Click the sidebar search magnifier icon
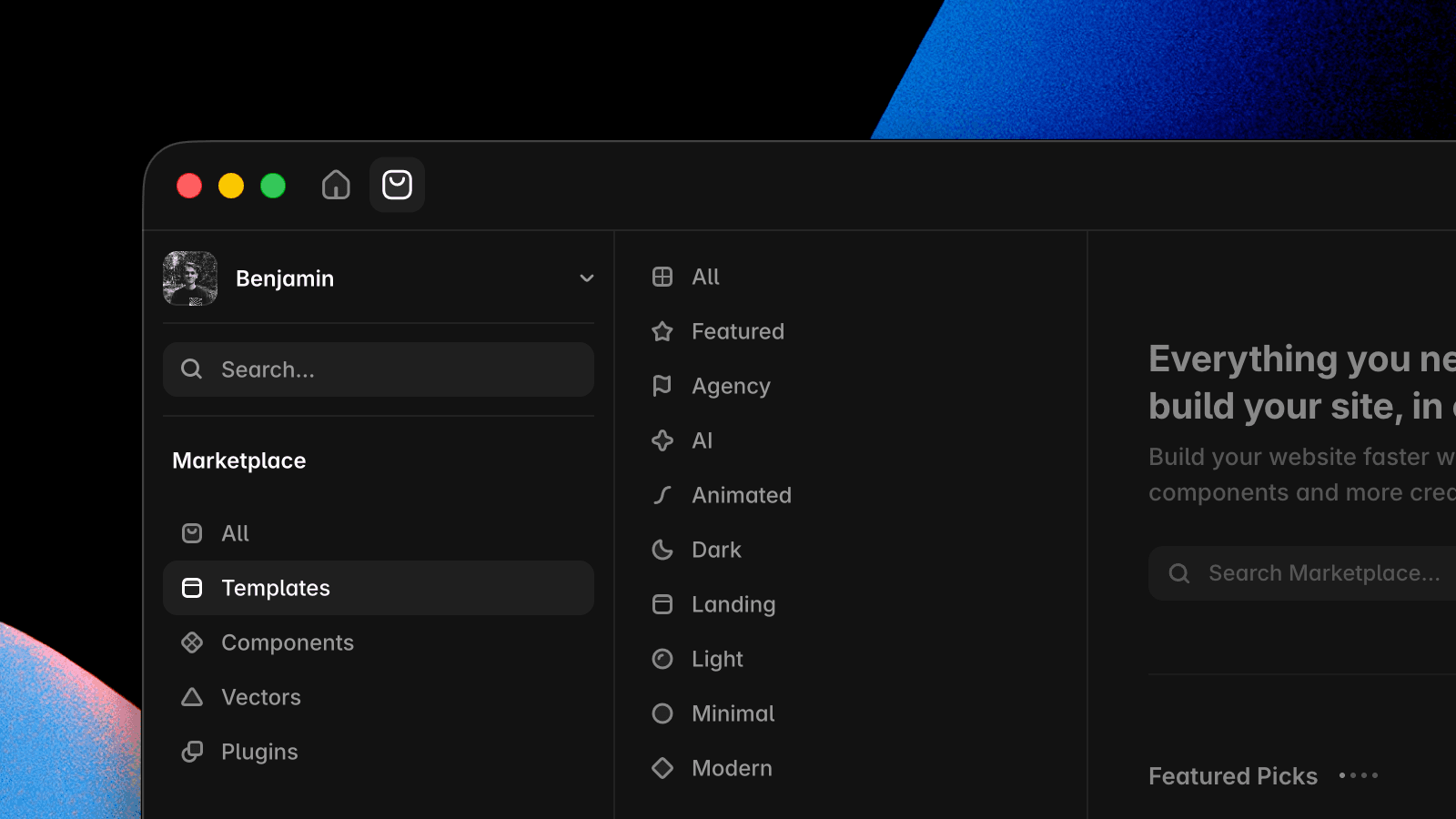1456x819 pixels. 191,369
